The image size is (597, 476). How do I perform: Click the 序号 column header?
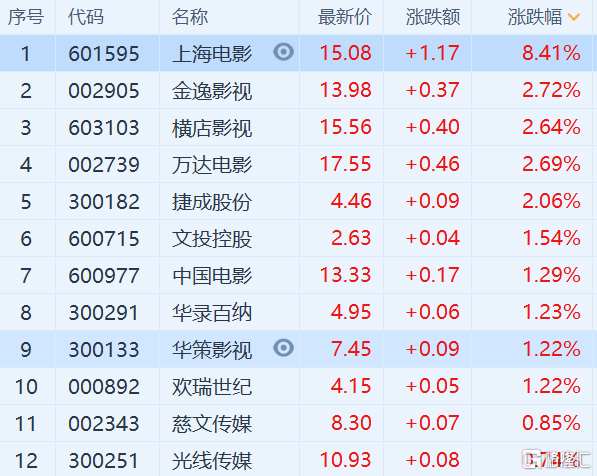pyautogui.click(x=26, y=17)
